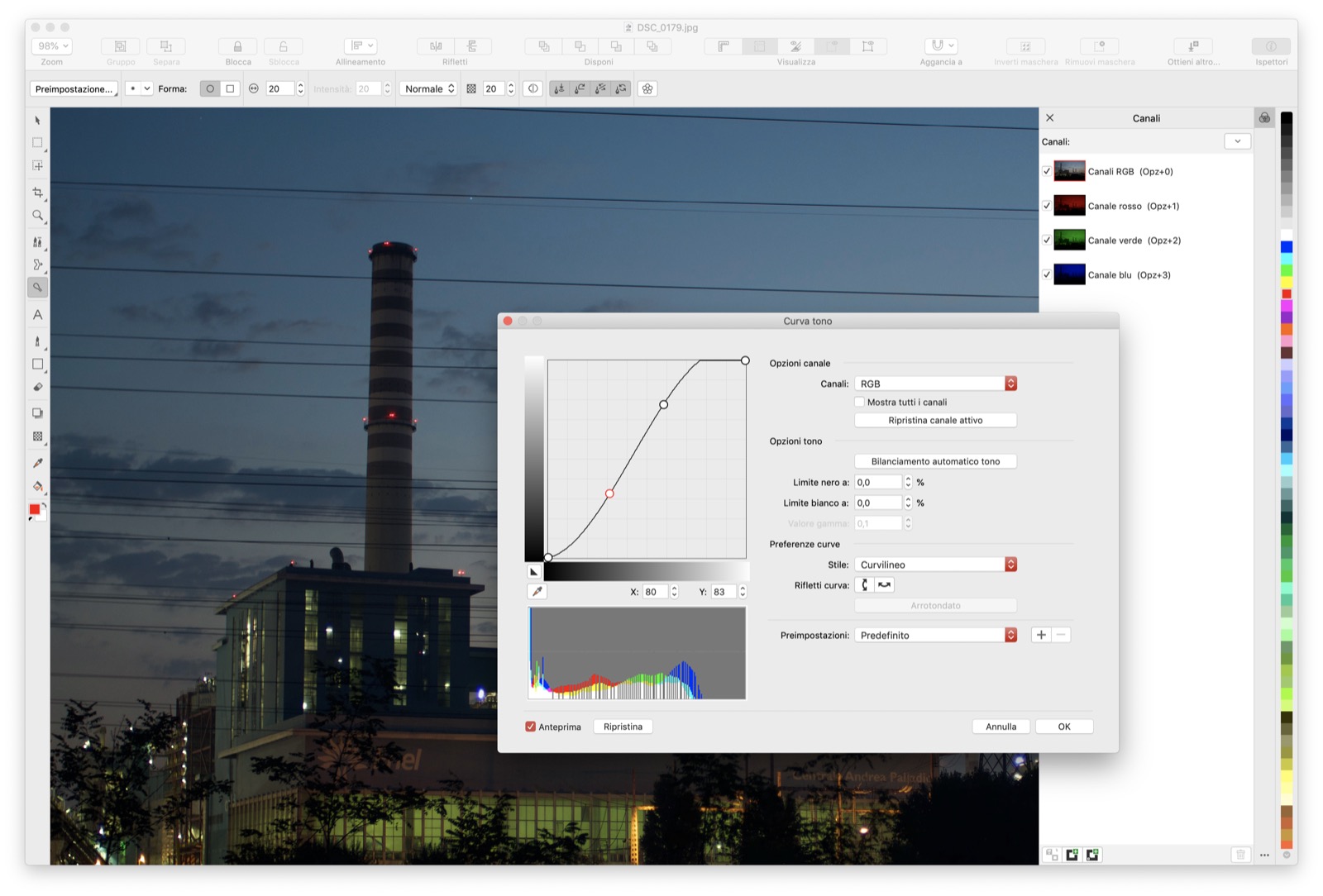1323x896 pixels.
Task: Open the Canali RGB dropdown
Action: pyautogui.click(x=934, y=384)
